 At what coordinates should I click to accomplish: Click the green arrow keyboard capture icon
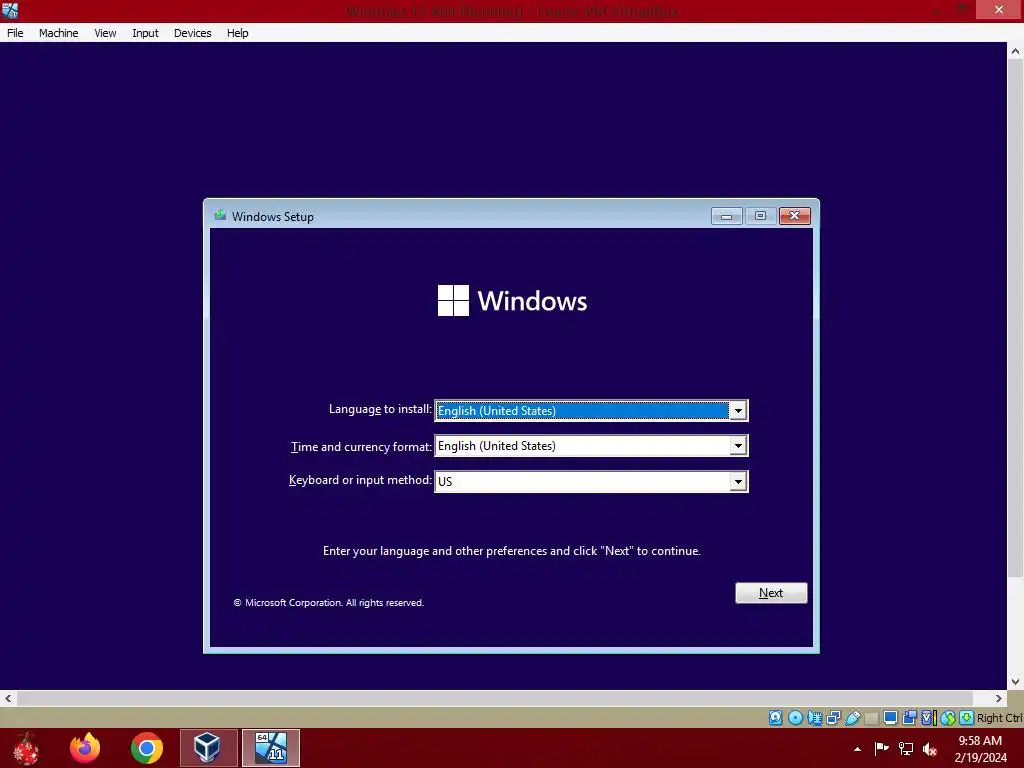(967, 718)
